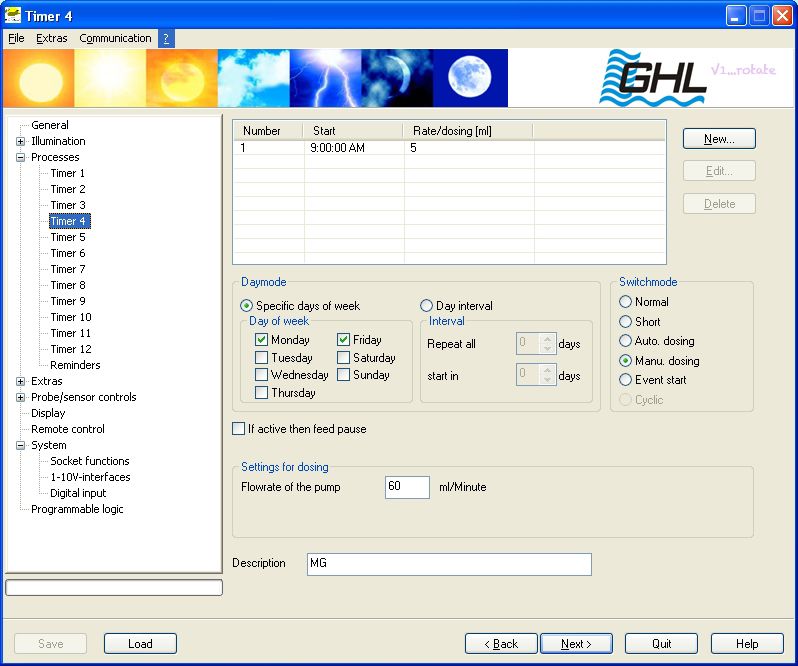Enable the Tuesday checkbox

262,358
